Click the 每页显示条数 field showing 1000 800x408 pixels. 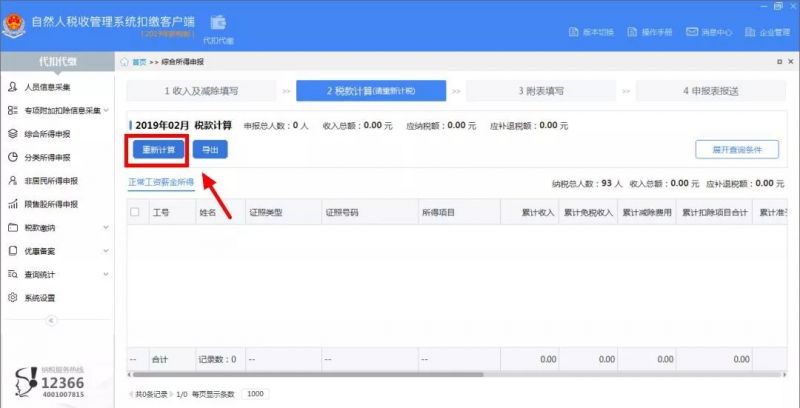point(255,394)
